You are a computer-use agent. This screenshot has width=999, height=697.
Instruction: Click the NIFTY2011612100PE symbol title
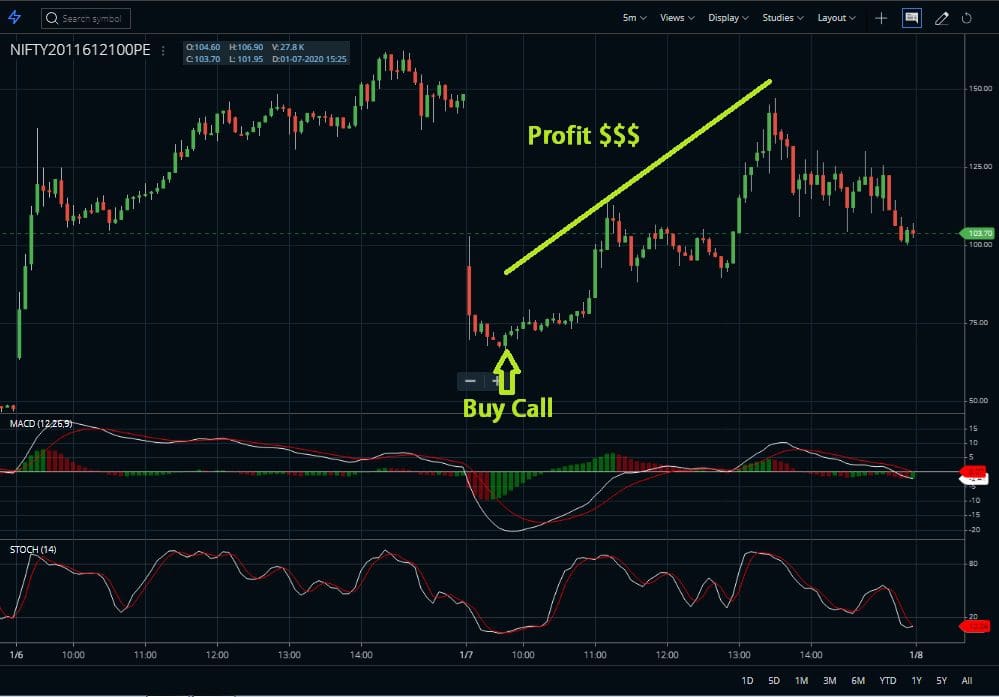80,50
